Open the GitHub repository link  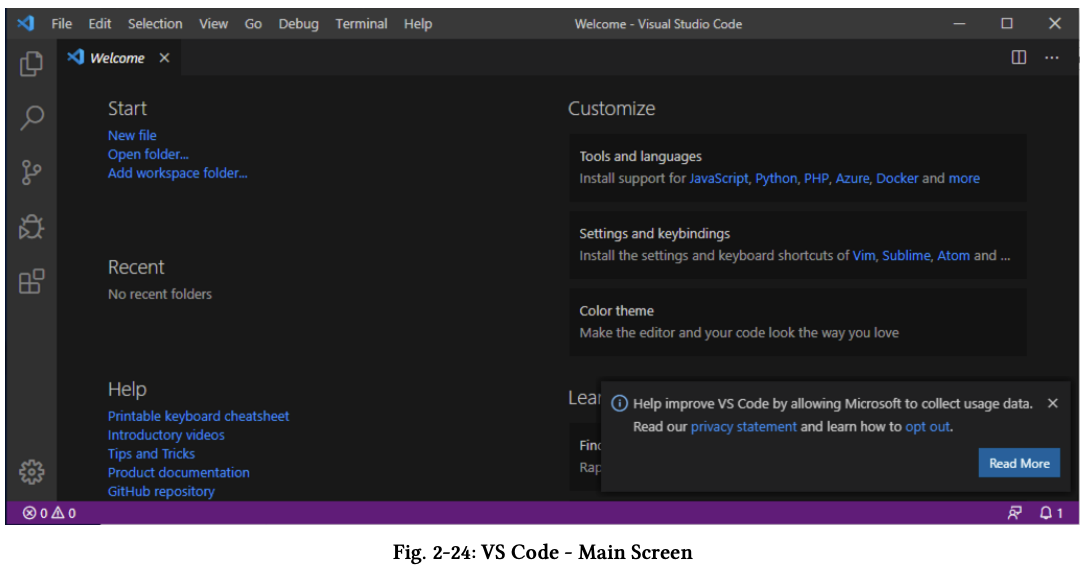coord(161,491)
